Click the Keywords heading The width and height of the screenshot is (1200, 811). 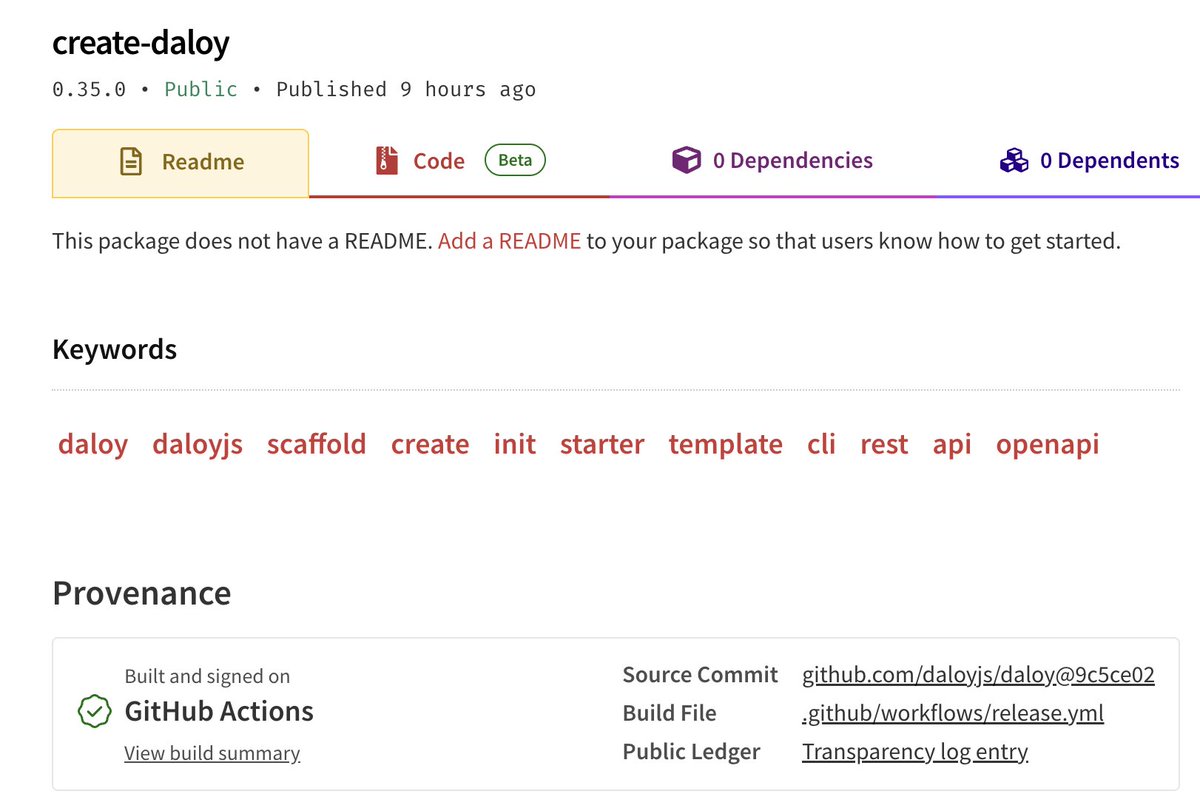click(x=114, y=349)
